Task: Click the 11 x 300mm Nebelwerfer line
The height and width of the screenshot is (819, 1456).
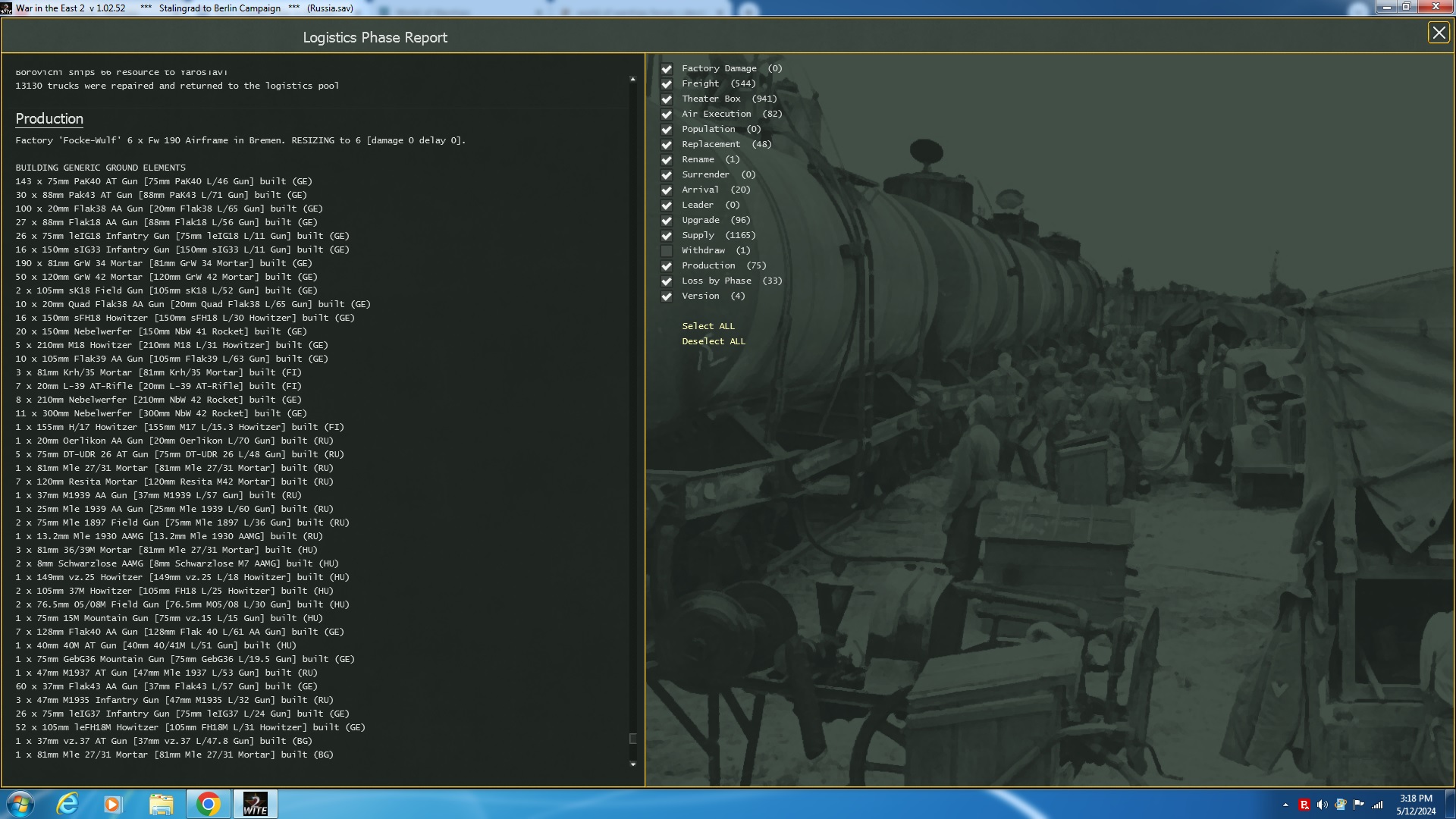Action: pyautogui.click(x=162, y=413)
